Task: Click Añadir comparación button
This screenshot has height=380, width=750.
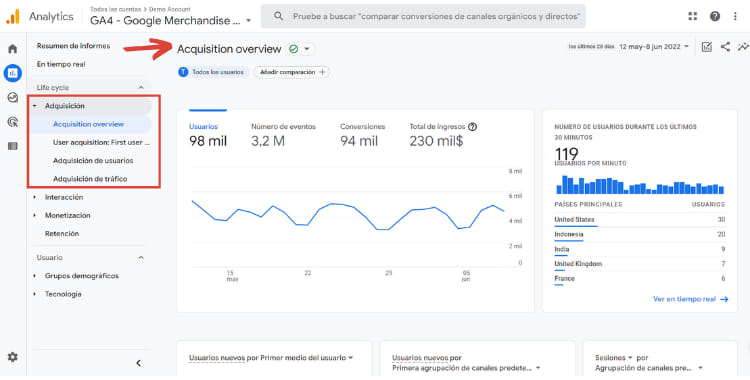Action: tap(291, 72)
